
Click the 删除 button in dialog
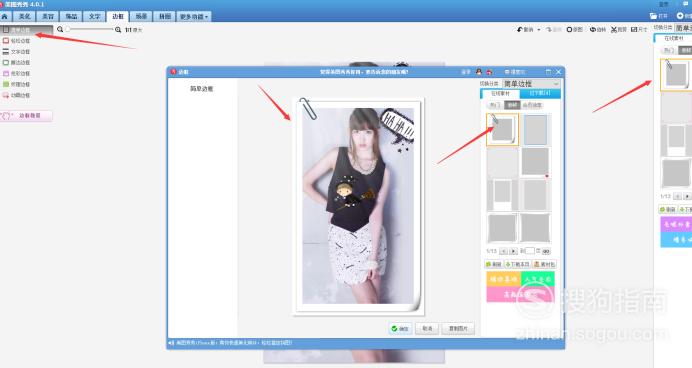tap(494, 264)
